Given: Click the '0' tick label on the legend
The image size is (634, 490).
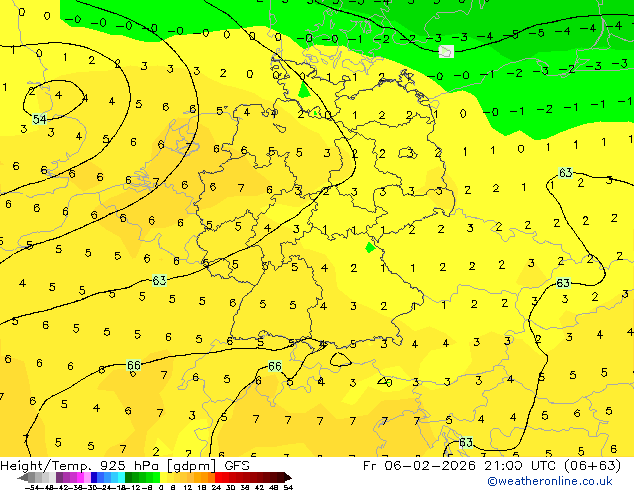Looking at the screenshot, I should point(161,487).
